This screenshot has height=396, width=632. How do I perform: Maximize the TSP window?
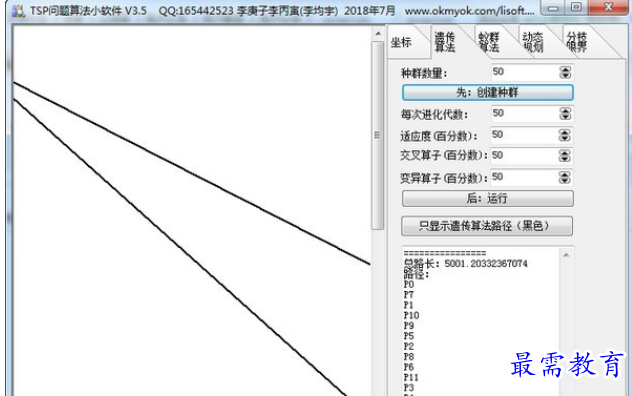[576, 7]
